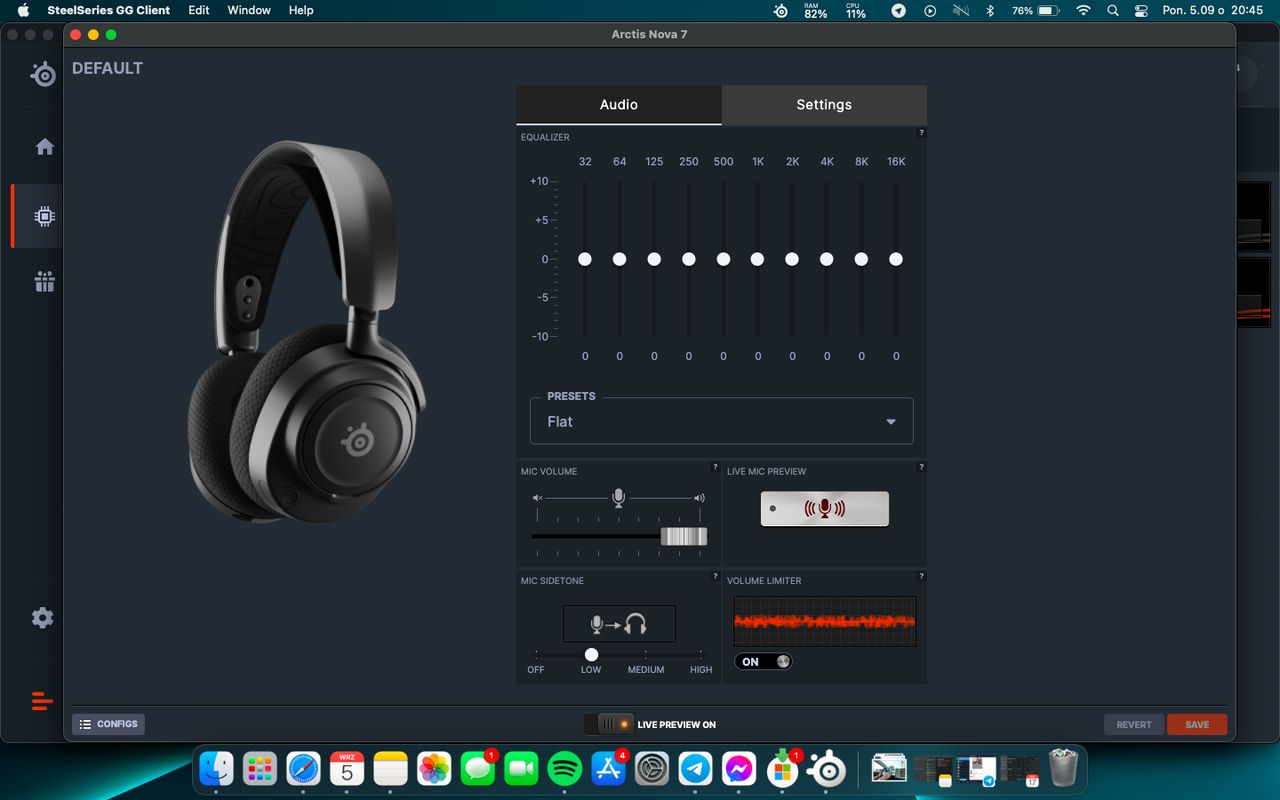
Task: Toggle the Live Preview On switch
Action: (609, 724)
